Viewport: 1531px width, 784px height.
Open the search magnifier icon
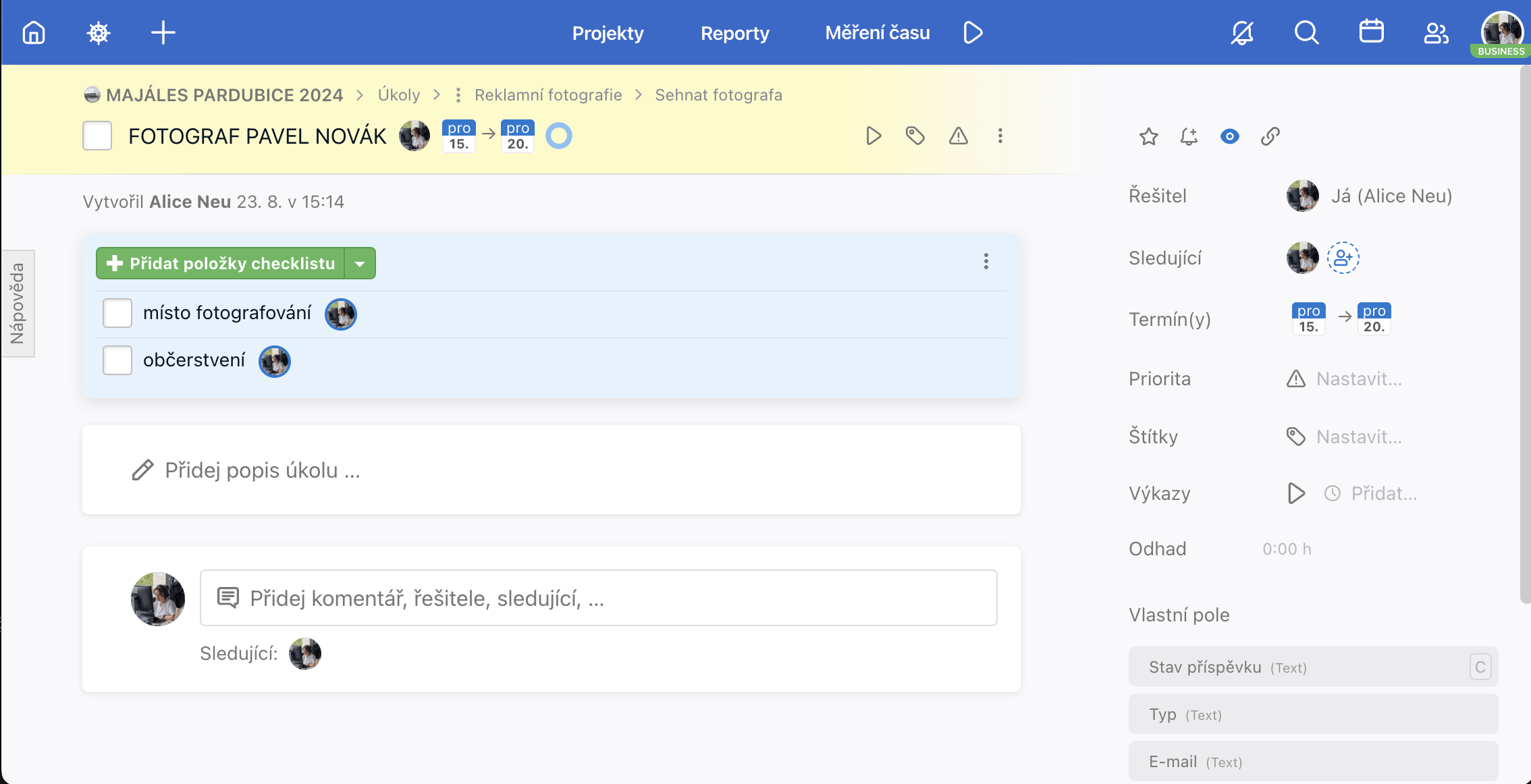[1307, 32]
